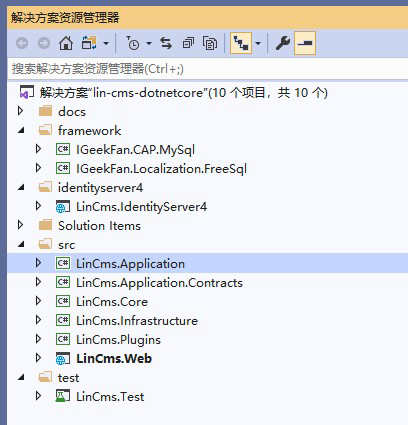Click the Forward navigation arrow in toolbar
This screenshot has width=408, height=425.
pos(44,43)
